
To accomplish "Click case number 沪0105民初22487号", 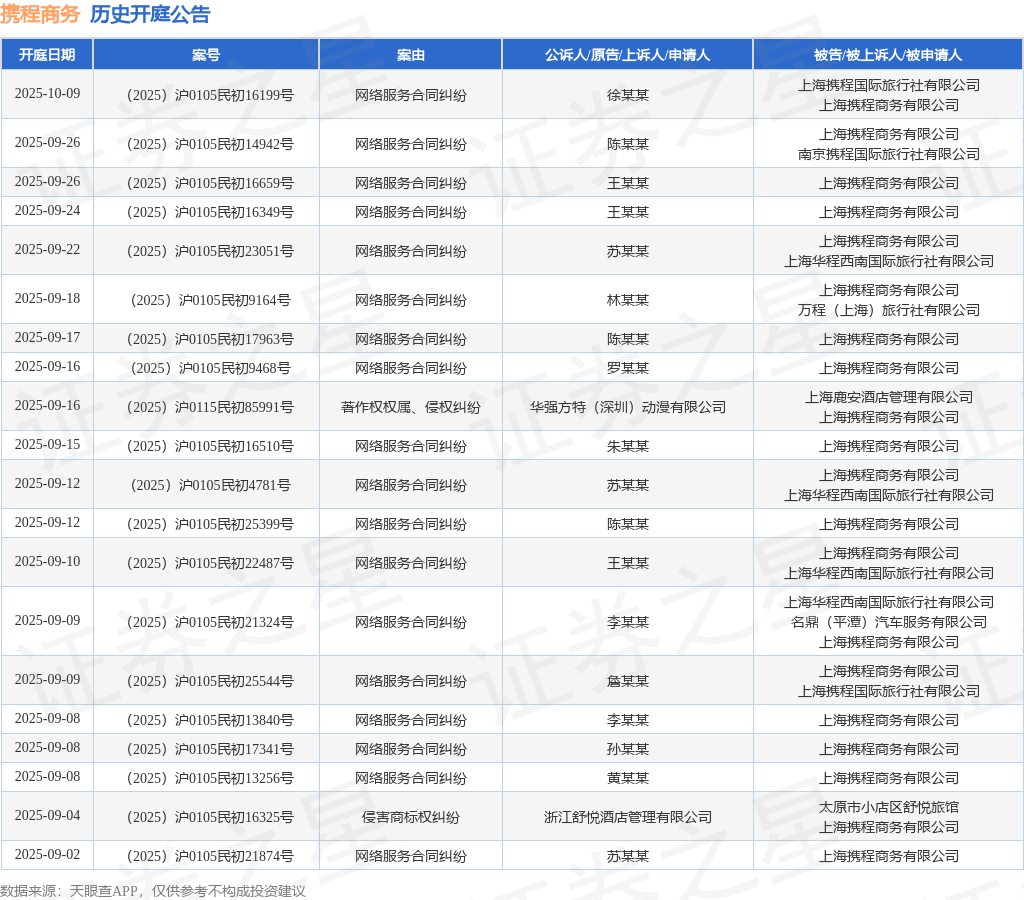I will [x=210, y=564].
